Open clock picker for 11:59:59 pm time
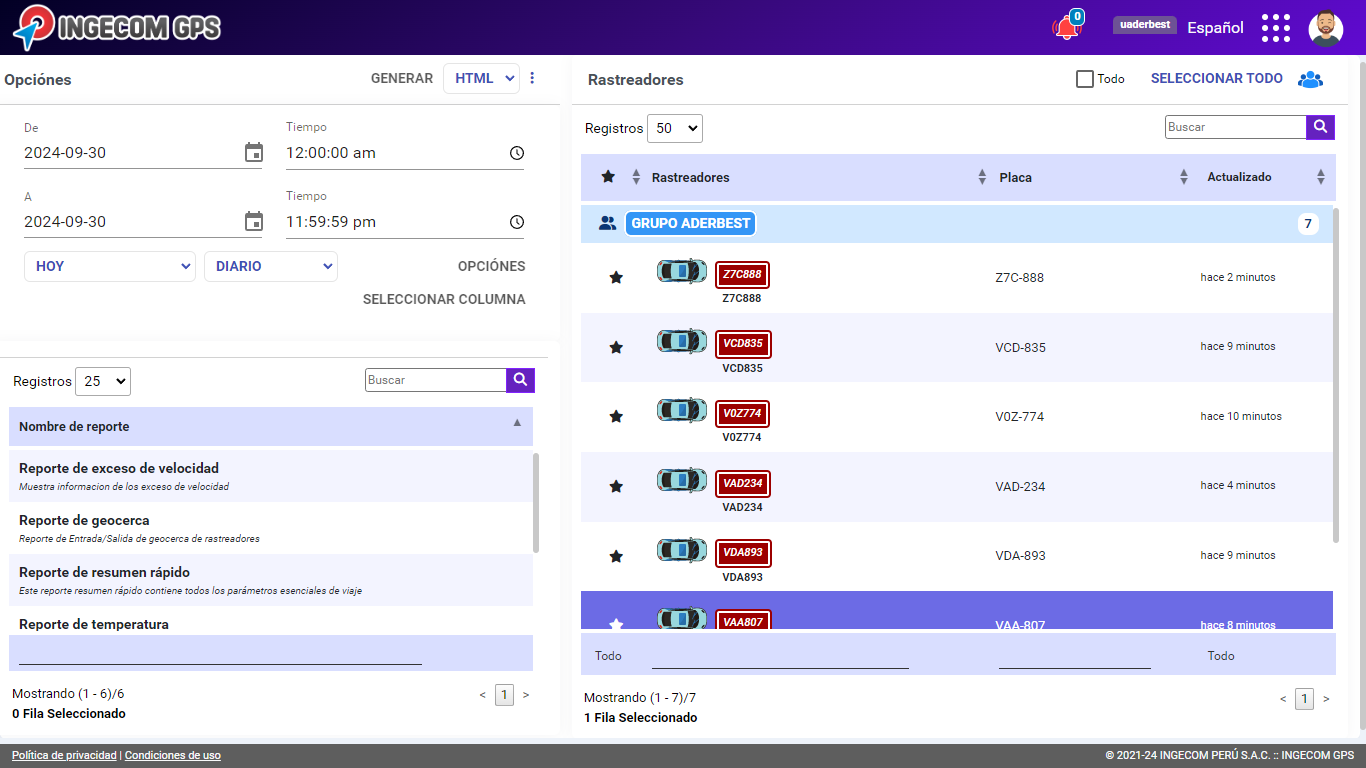The width and height of the screenshot is (1366, 768). click(x=516, y=222)
